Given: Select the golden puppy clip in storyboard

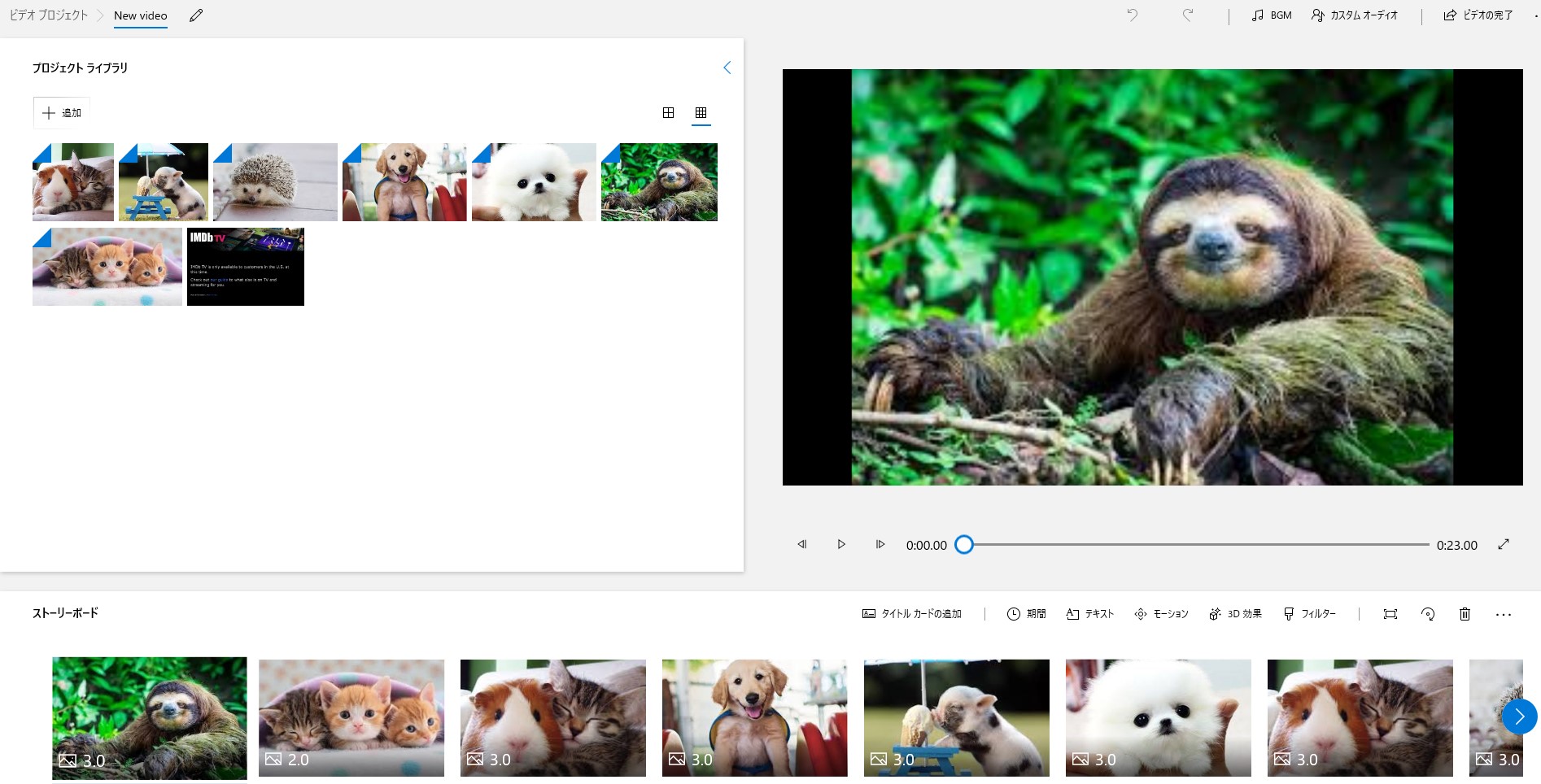Looking at the screenshot, I should (755, 718).
